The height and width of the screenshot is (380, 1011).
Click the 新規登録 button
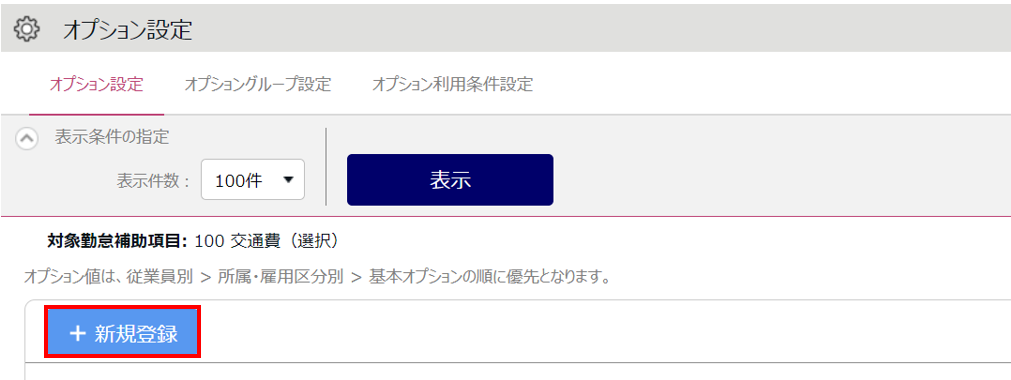pyautogui.click(x=123, y=333)
